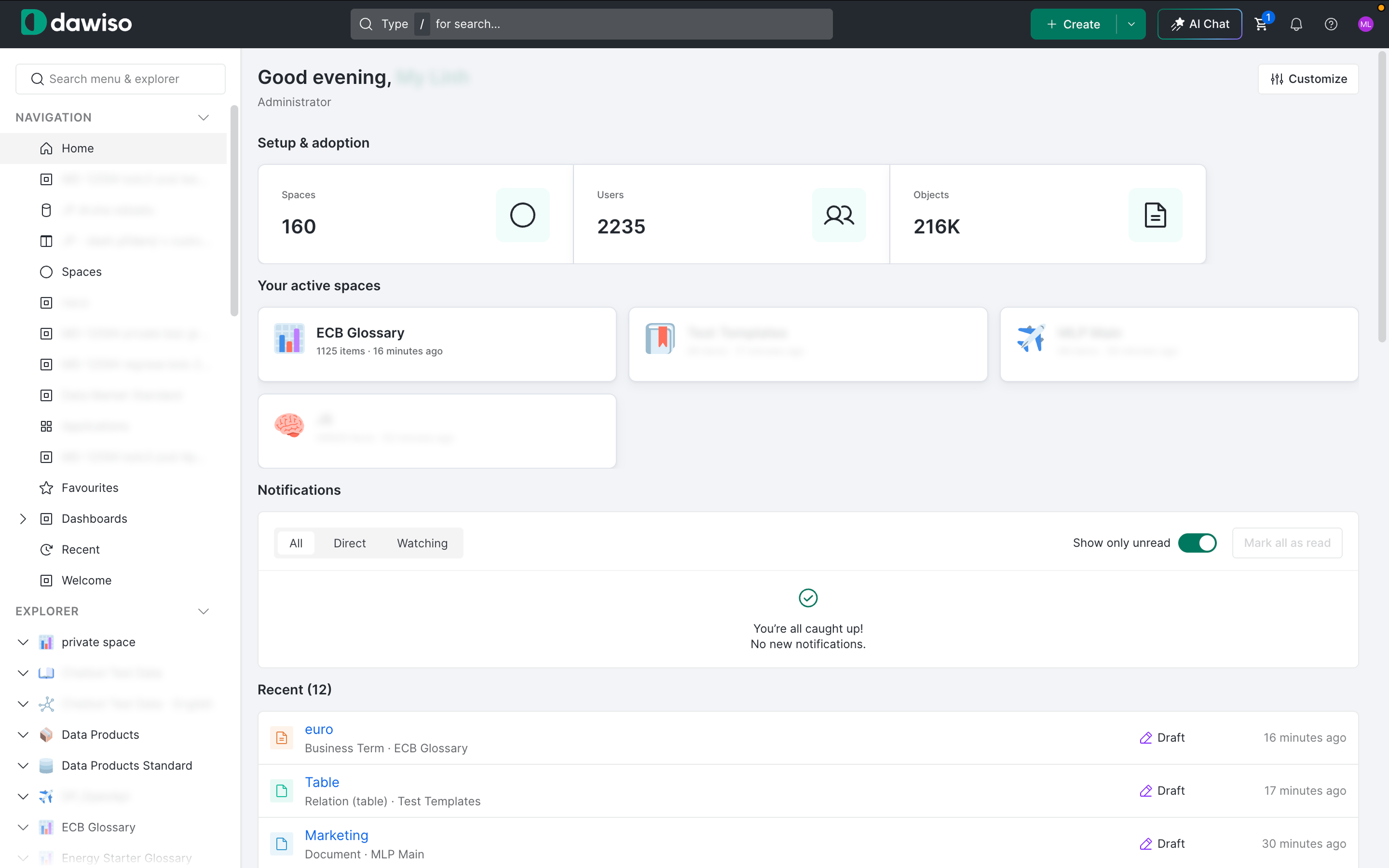This screenshot has height=868, width=1389.
Task: Click the sidebar vertical scrollbar
Action: (x=233, y=211)
